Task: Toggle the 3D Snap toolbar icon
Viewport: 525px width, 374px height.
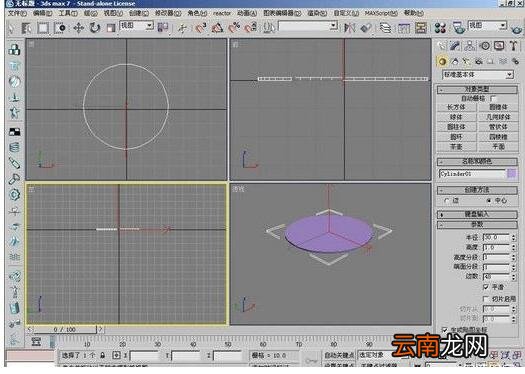Action: pyautogui.click(x=200, y=28)
